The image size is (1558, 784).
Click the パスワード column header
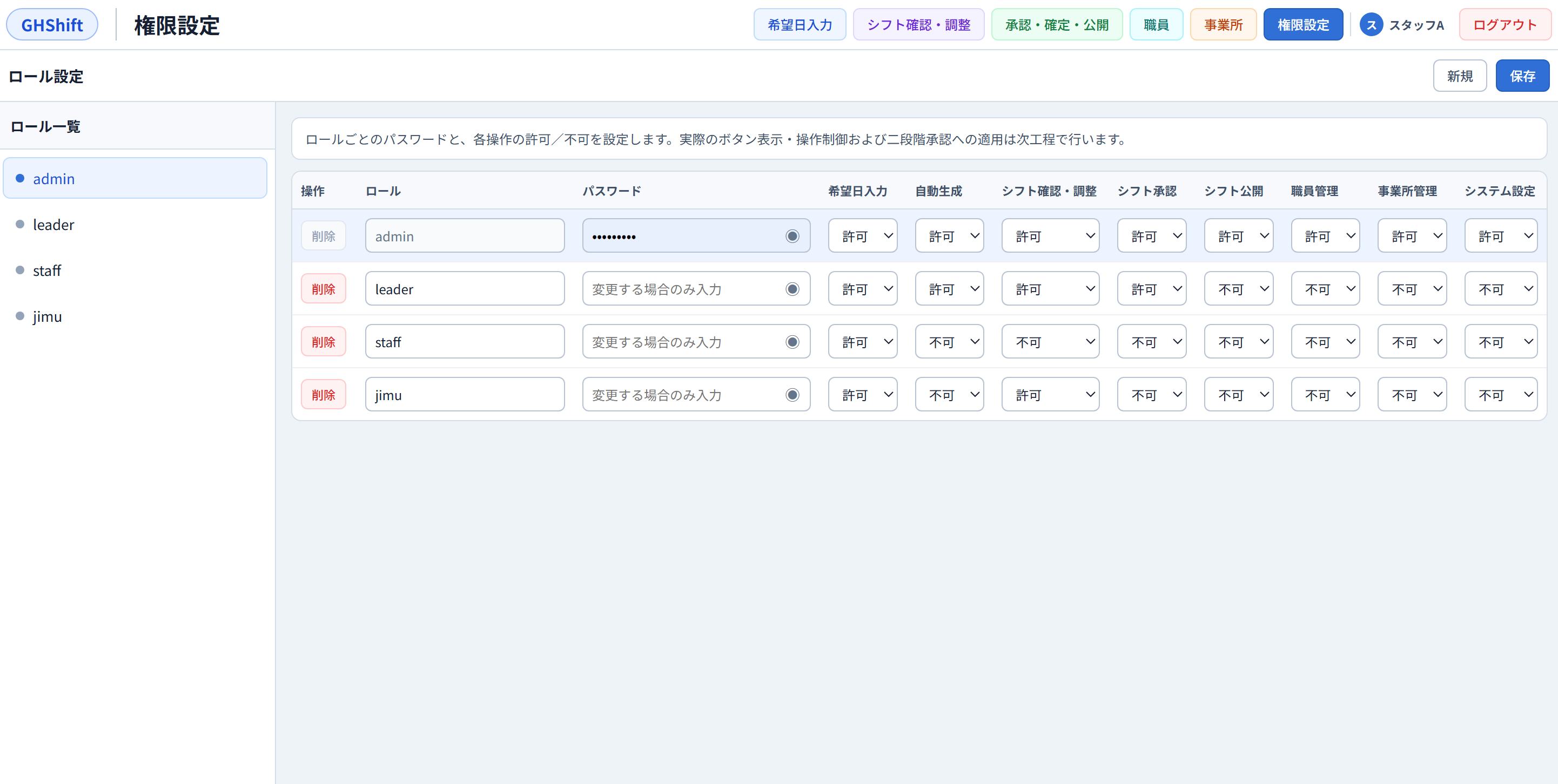(612, 191)
